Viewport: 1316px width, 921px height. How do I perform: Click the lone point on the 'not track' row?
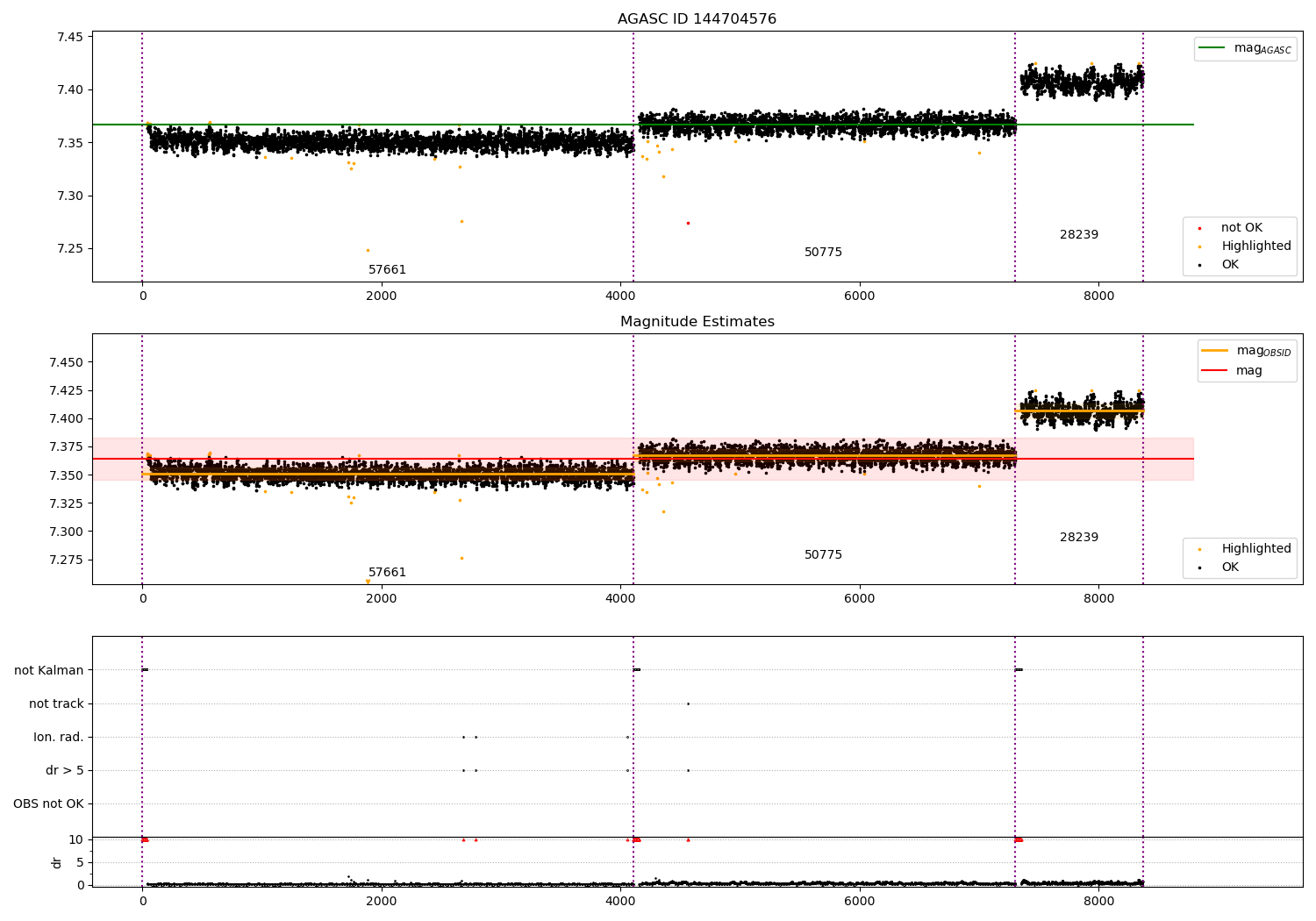[688, 703]
